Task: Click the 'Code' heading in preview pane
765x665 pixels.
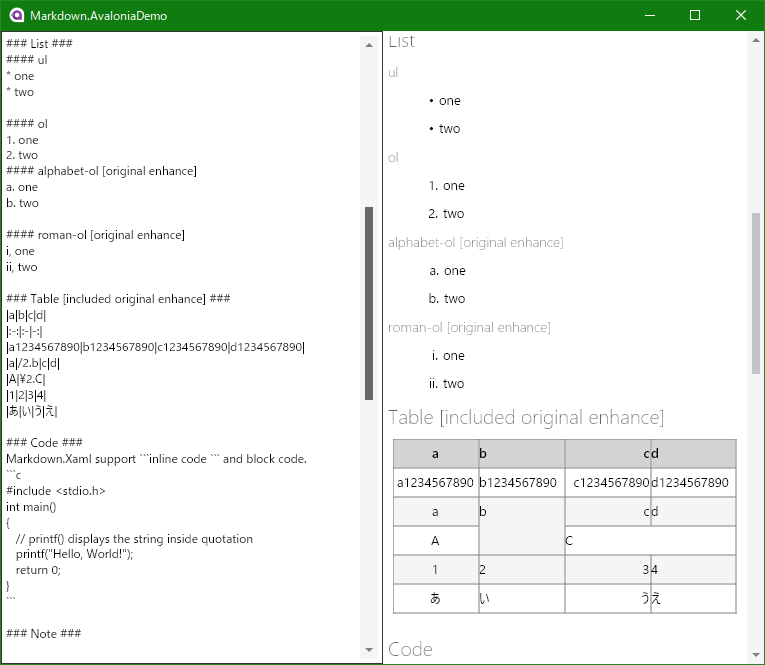Action: click(x=410, y=649)
